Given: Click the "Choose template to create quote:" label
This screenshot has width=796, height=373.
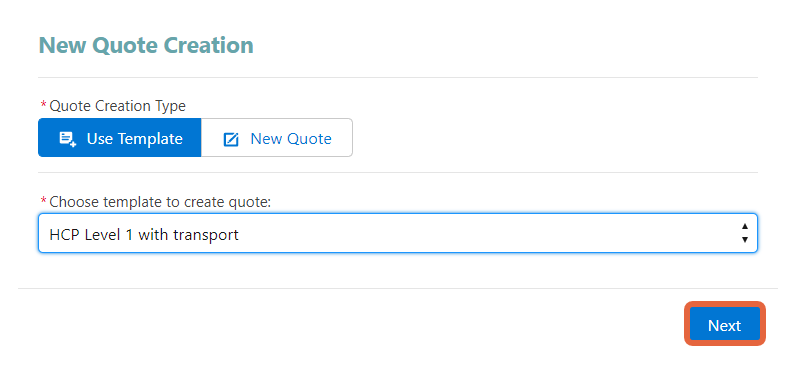Looking at the screenshot, I should (x=160, y=202).
